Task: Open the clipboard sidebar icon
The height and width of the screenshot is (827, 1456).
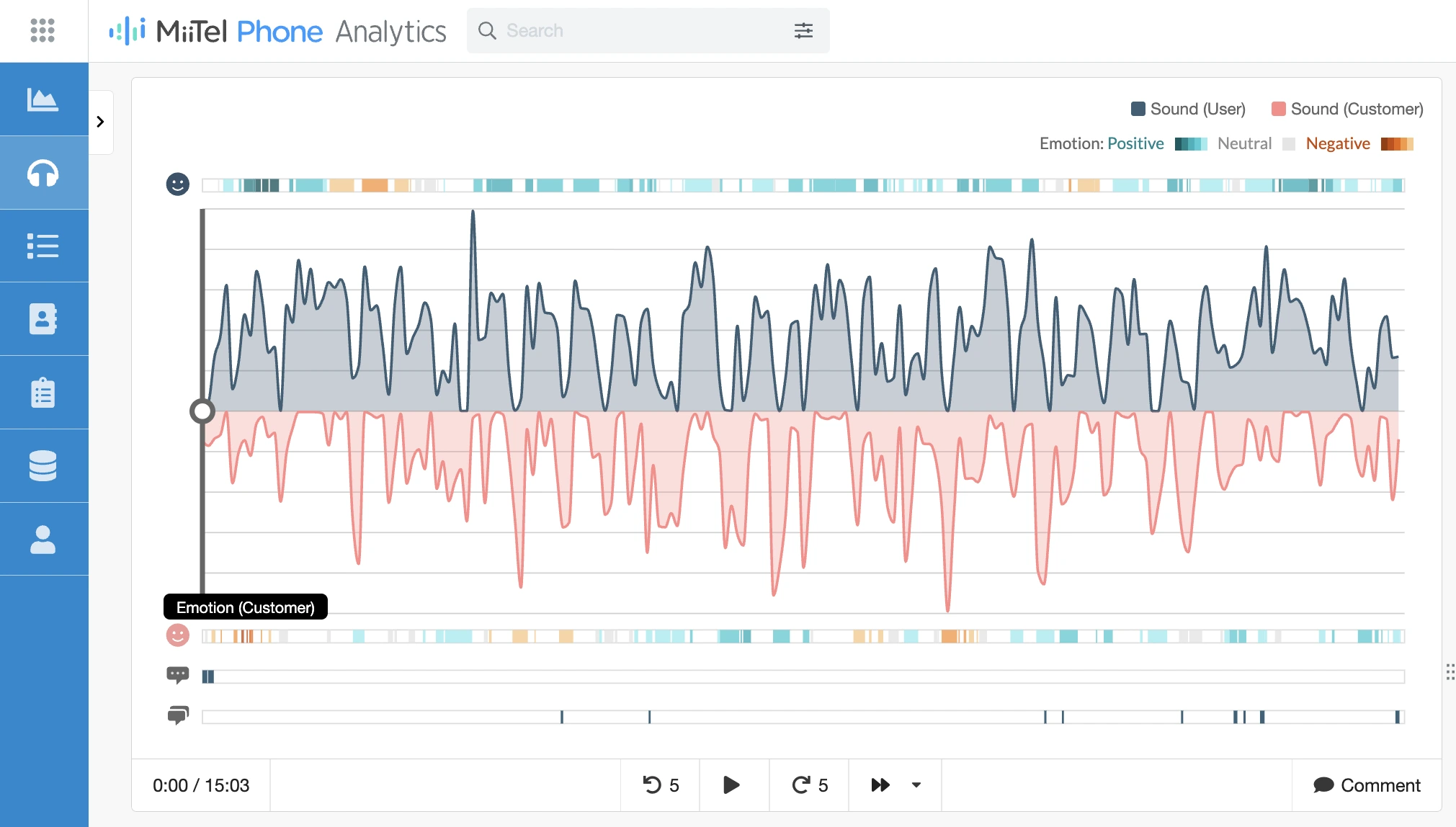Action: [43, 393]
